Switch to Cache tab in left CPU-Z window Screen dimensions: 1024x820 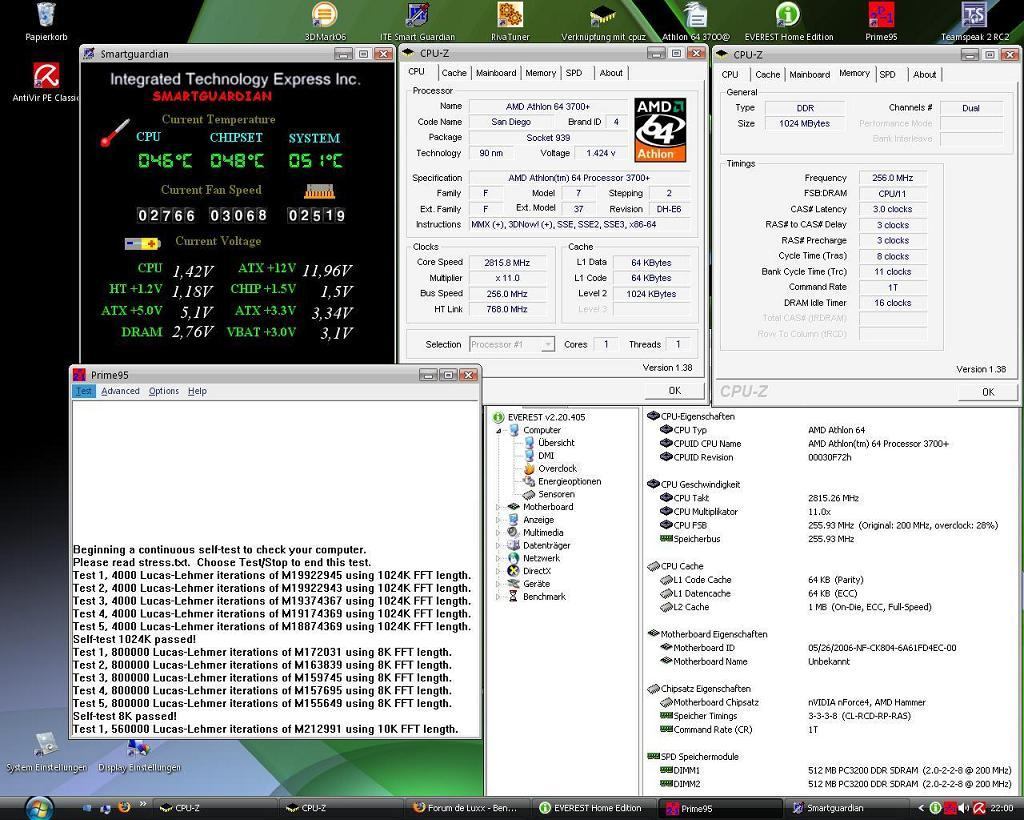coord(453,73)
